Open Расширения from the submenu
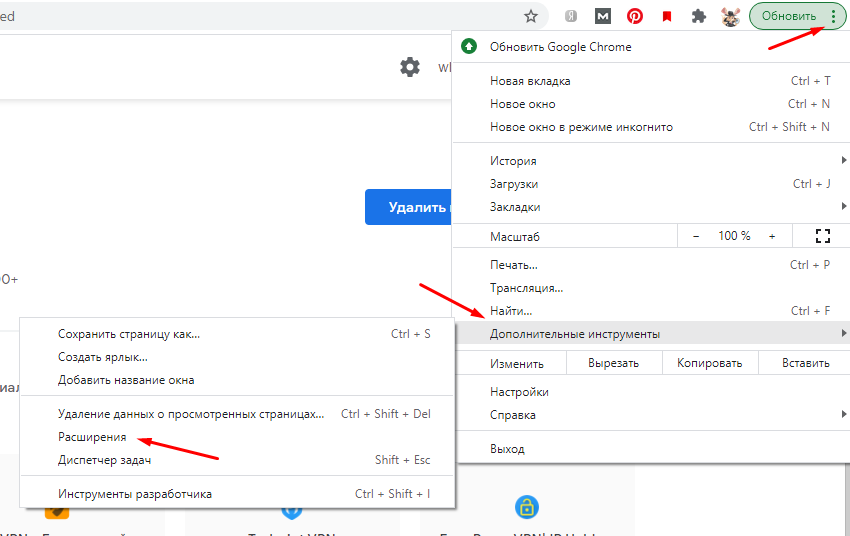850x536 pixels. coord(237,437)
